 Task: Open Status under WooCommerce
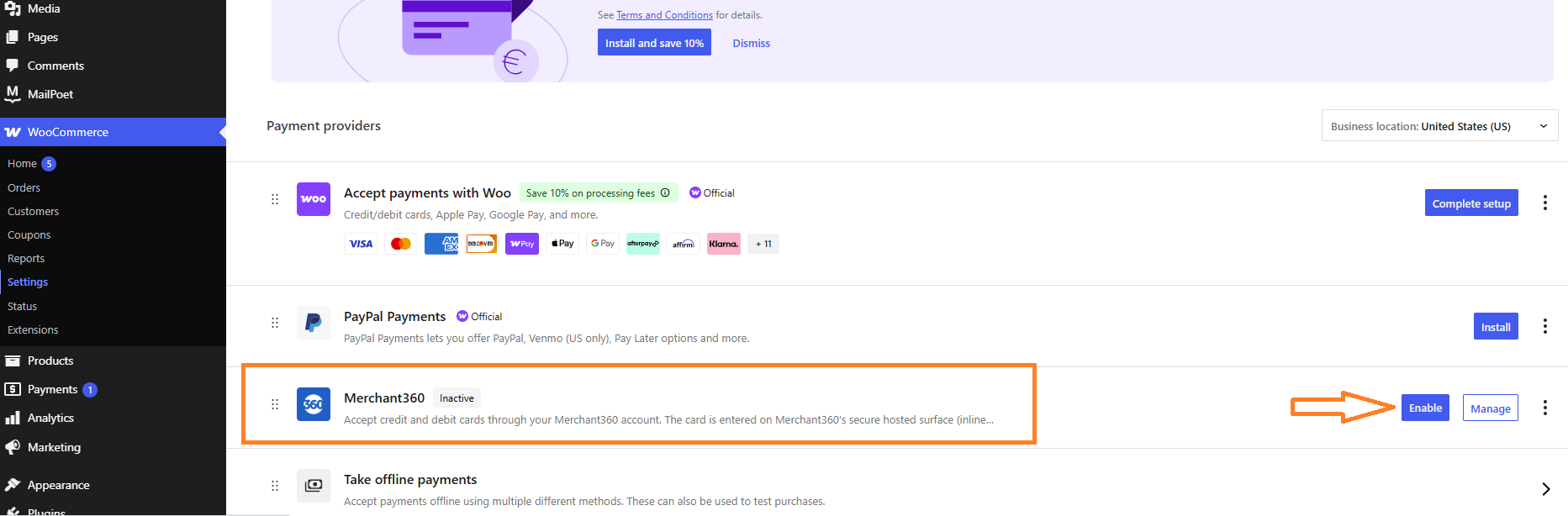(x=22, y=306)
